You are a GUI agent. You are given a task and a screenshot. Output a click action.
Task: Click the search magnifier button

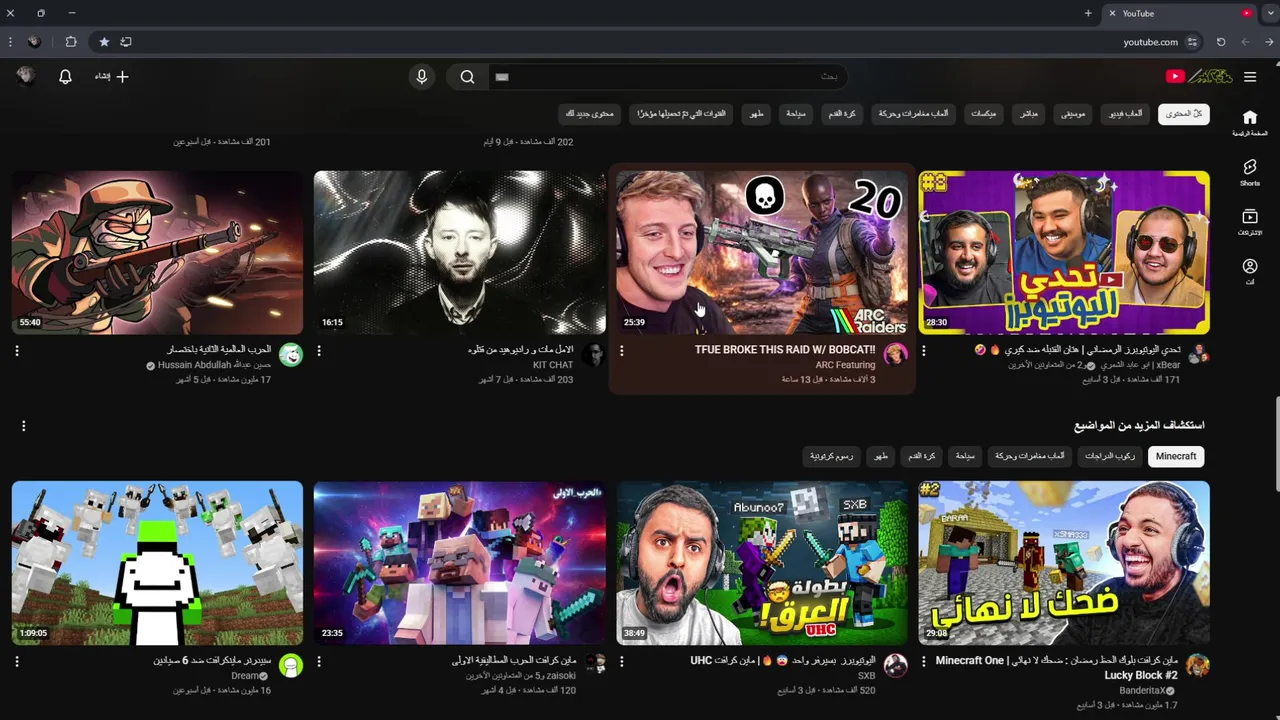(x=467, y=77)
